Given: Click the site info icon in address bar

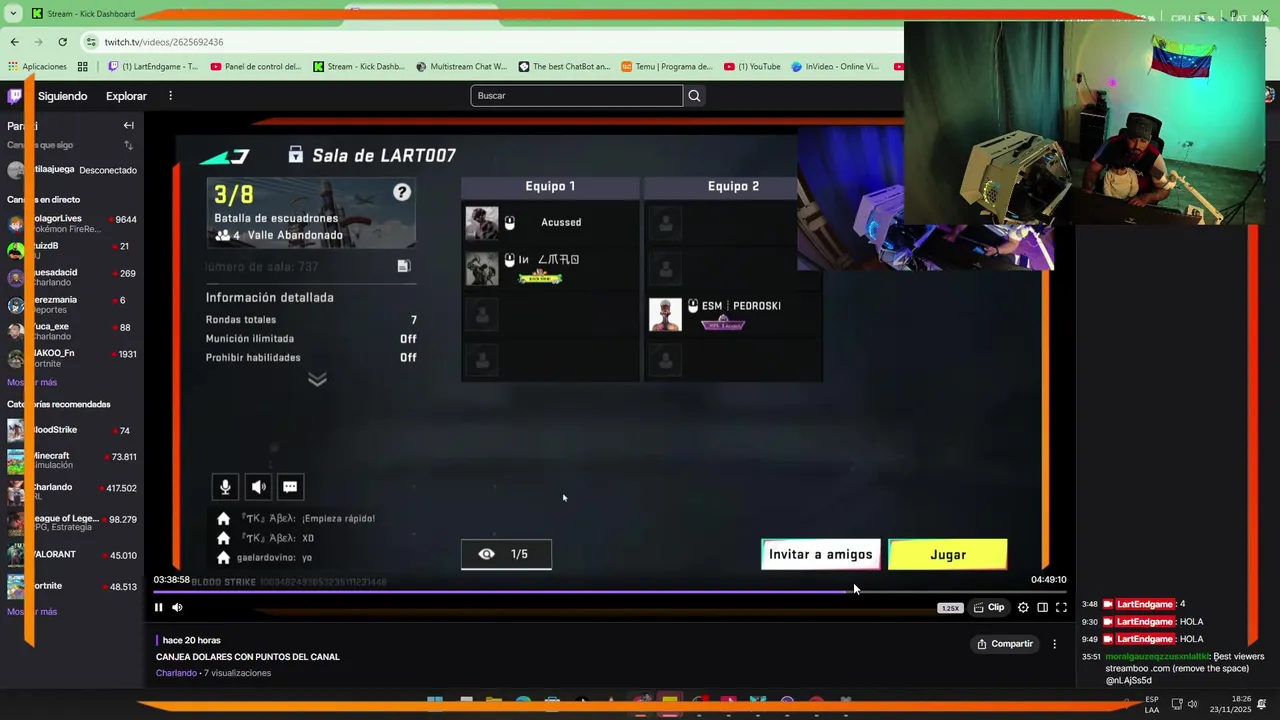Looking at the screenshot, I should click(91, 42).
